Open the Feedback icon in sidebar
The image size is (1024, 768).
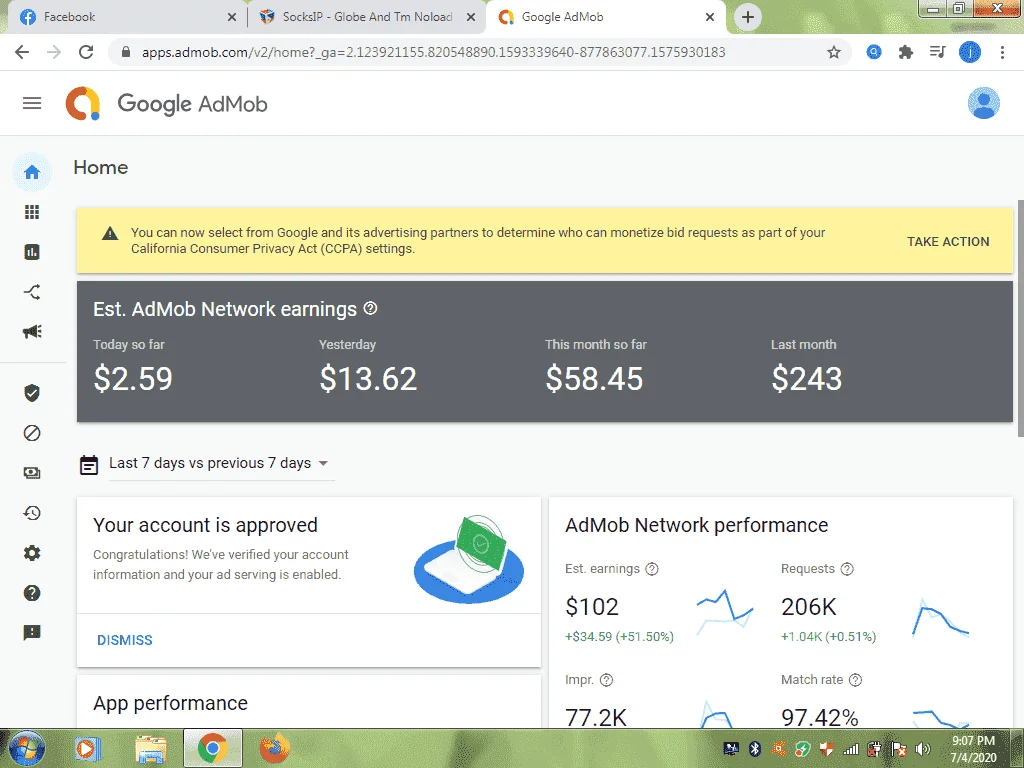tap(32, 632)
